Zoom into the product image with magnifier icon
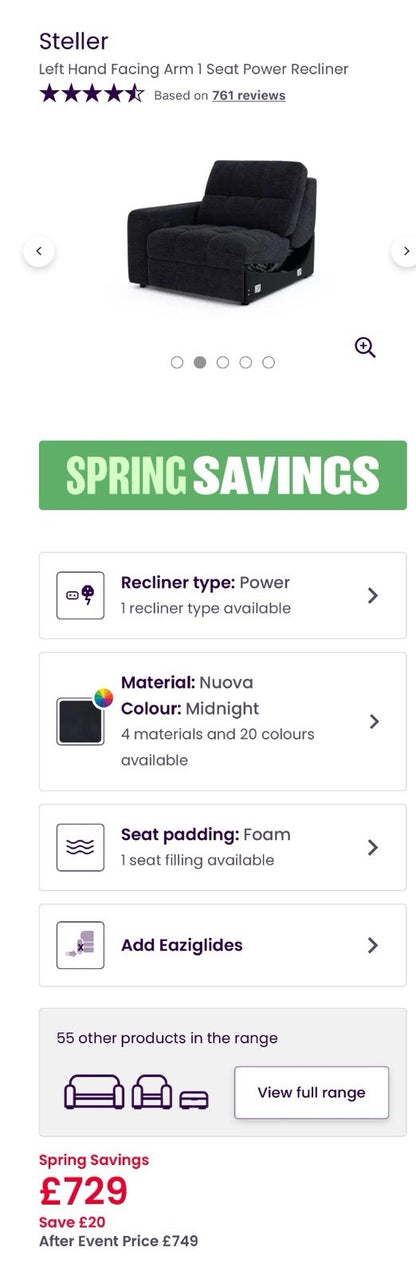The image size is (416, 1275). (x=365, y=347)
